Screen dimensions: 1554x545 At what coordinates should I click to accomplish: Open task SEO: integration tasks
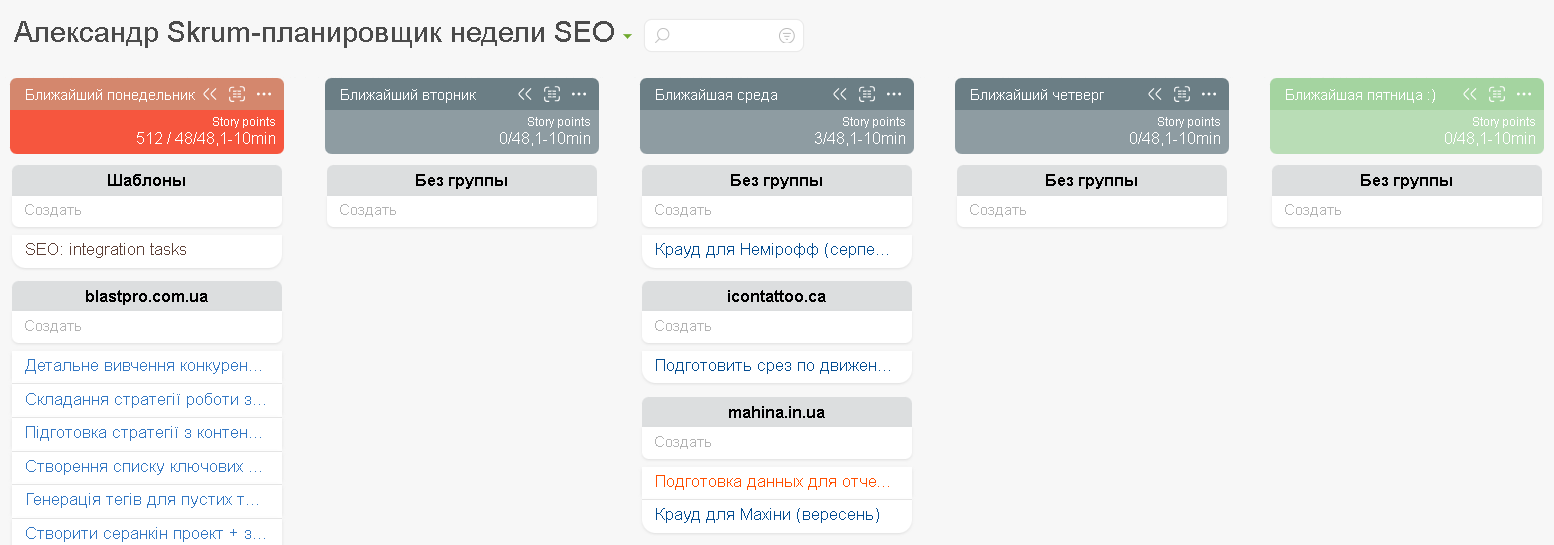[x=106, y=250]
